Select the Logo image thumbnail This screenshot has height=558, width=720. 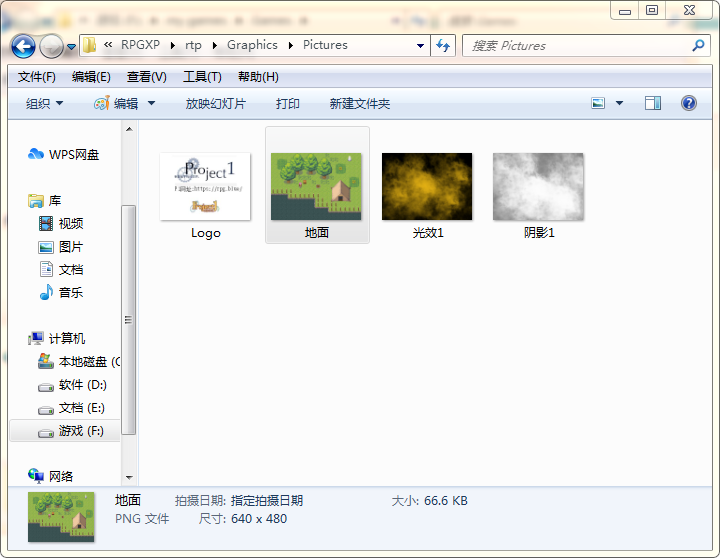click(205, 186)
